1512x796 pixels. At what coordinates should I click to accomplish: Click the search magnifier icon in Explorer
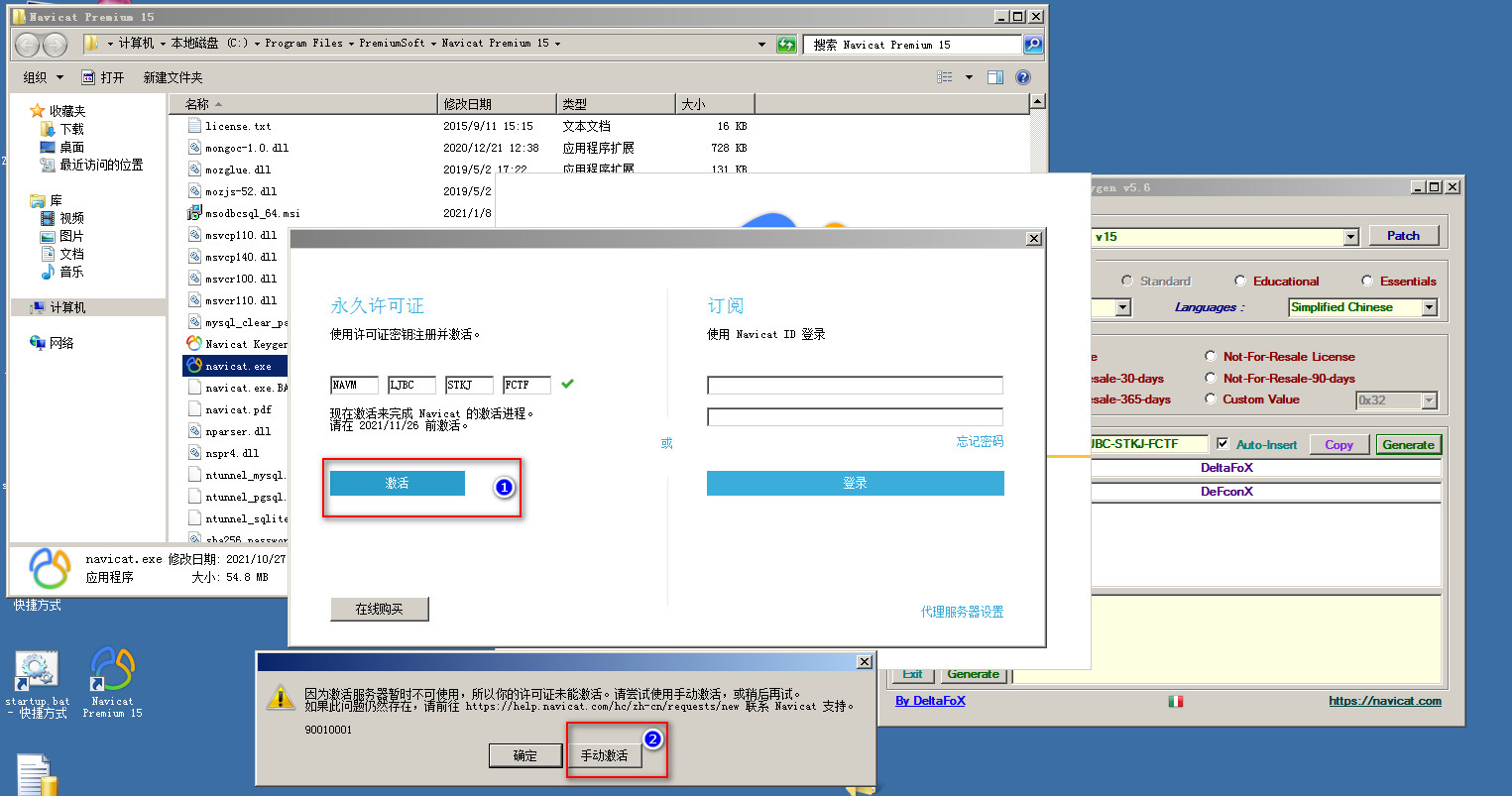(x=1033, y=45)
